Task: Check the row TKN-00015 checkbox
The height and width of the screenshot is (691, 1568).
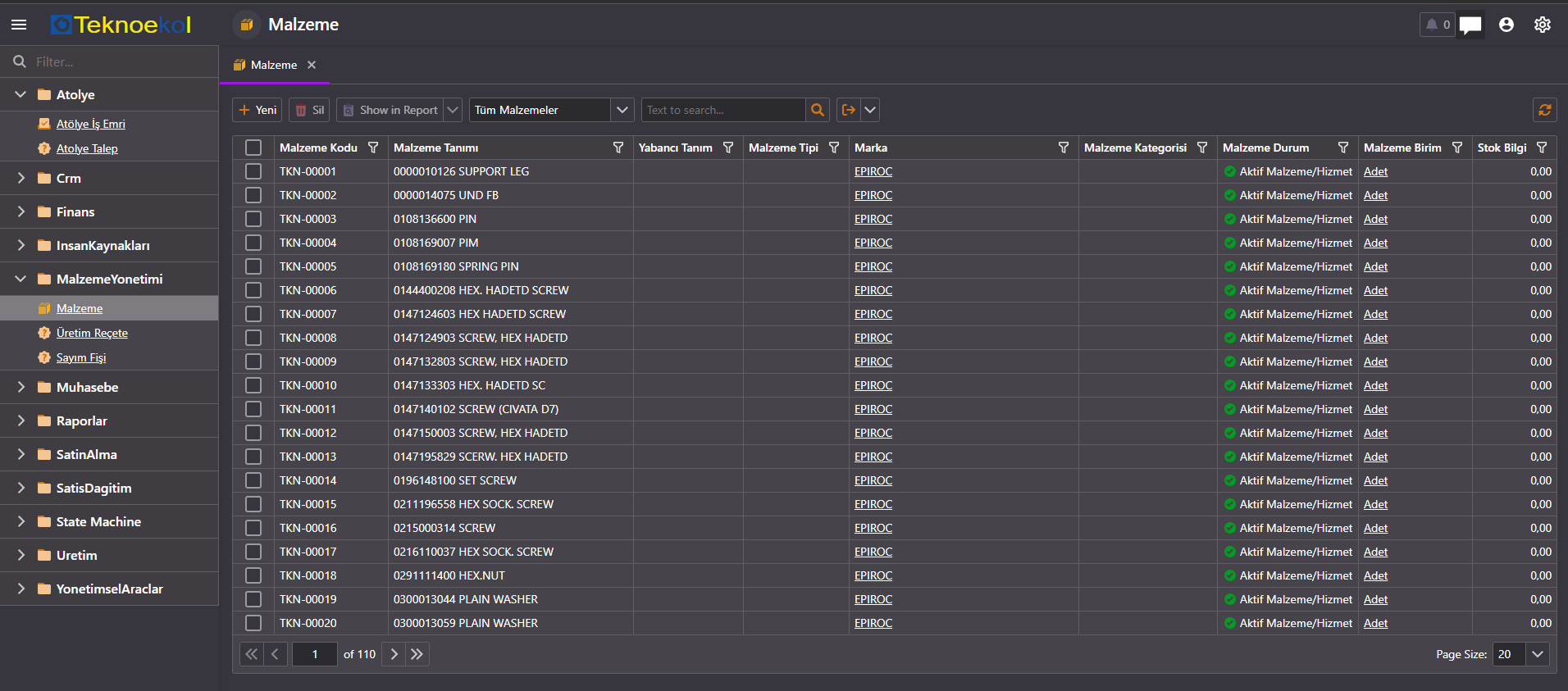Action: pos(253,504)
